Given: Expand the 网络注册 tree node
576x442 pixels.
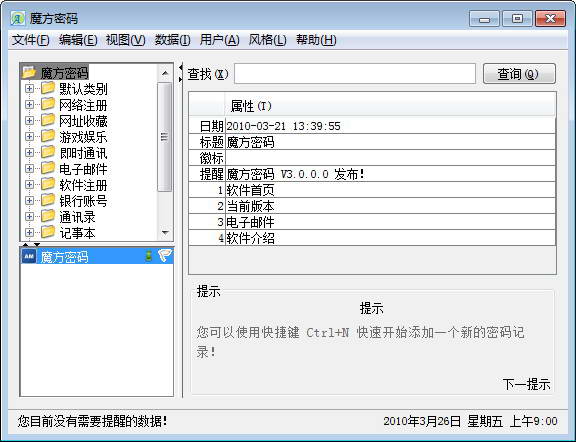Looking at the screenshot, I should [29, 105].
